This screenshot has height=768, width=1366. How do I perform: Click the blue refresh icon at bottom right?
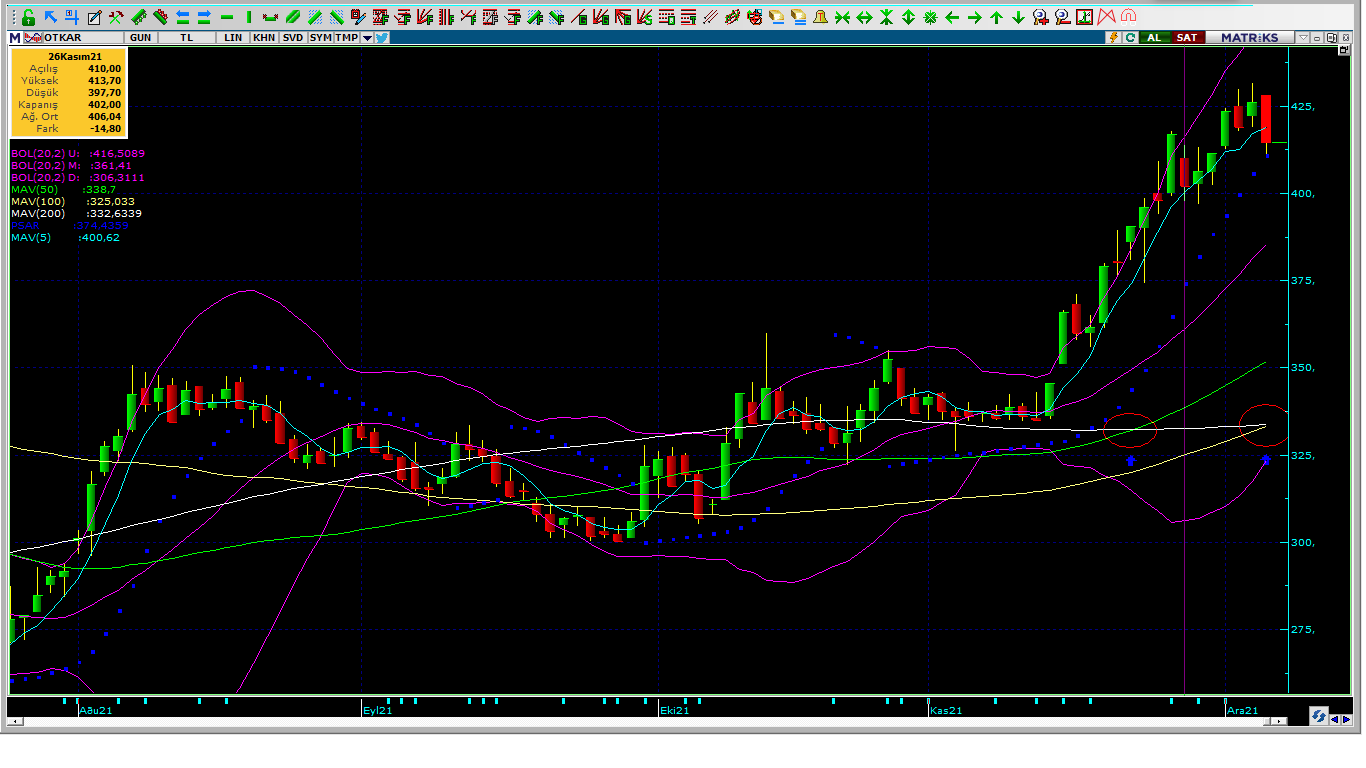coord(1319,716)
